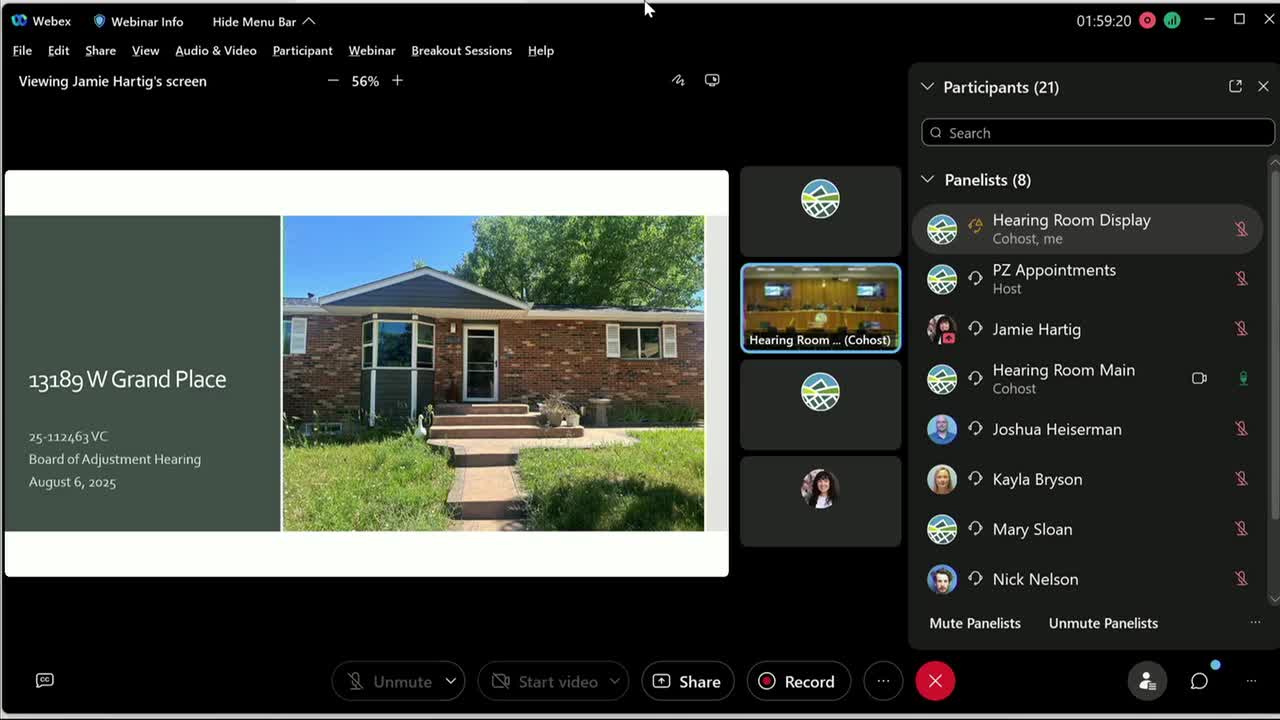Click Hearing Room Main video camera icon

click(1199, 379)
